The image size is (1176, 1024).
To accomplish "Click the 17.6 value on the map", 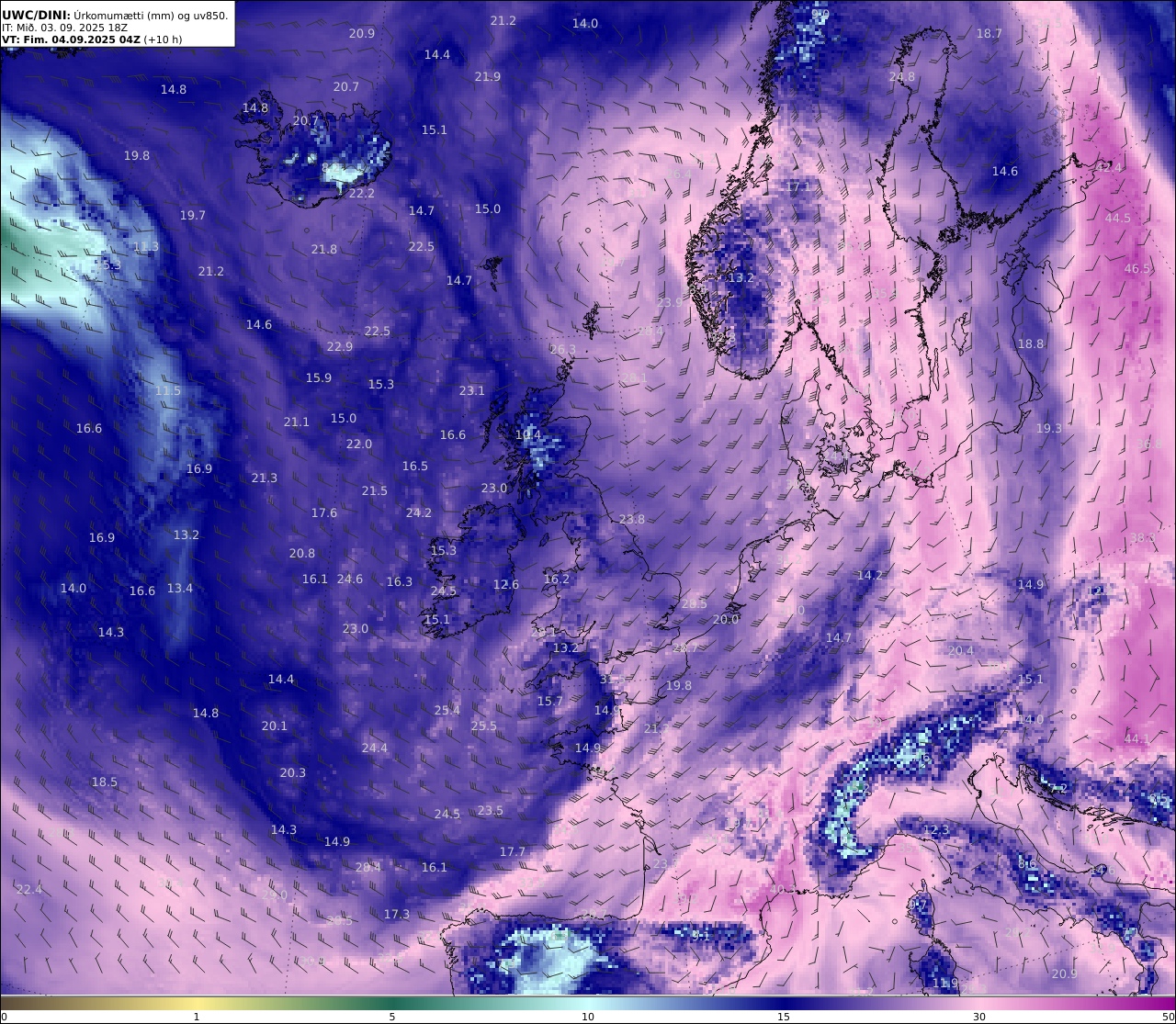I will point(324,513).
